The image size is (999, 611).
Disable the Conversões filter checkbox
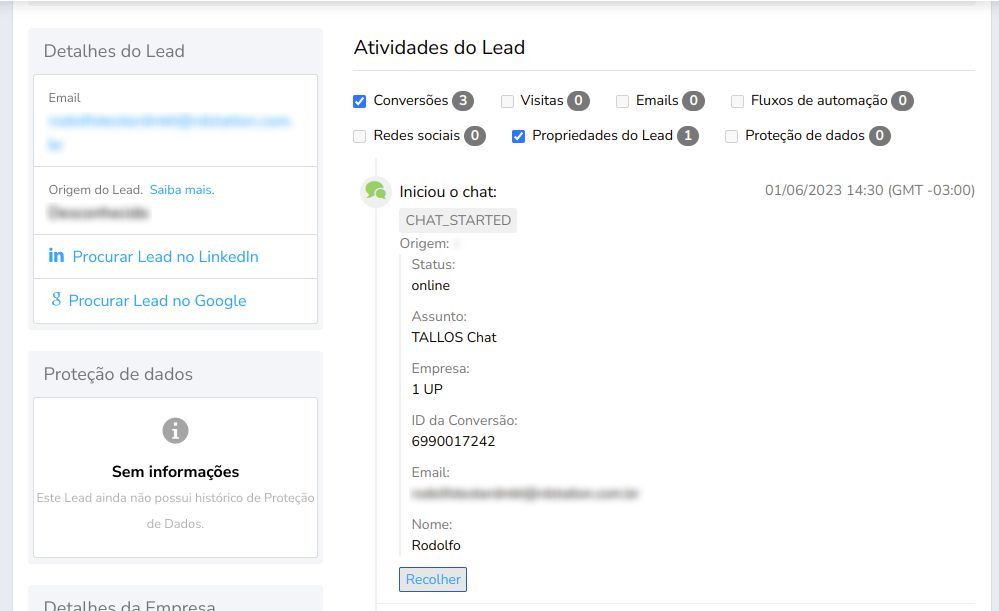359,100
